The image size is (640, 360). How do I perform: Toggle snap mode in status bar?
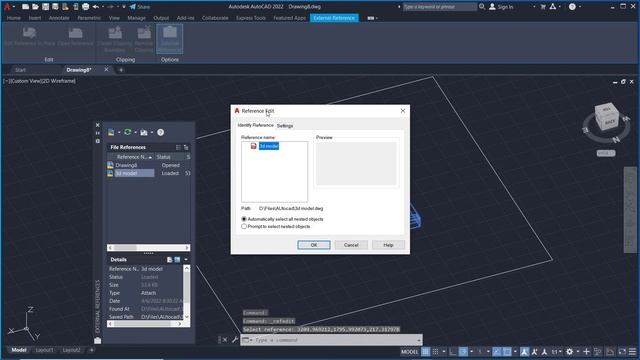tap(436, 351)
